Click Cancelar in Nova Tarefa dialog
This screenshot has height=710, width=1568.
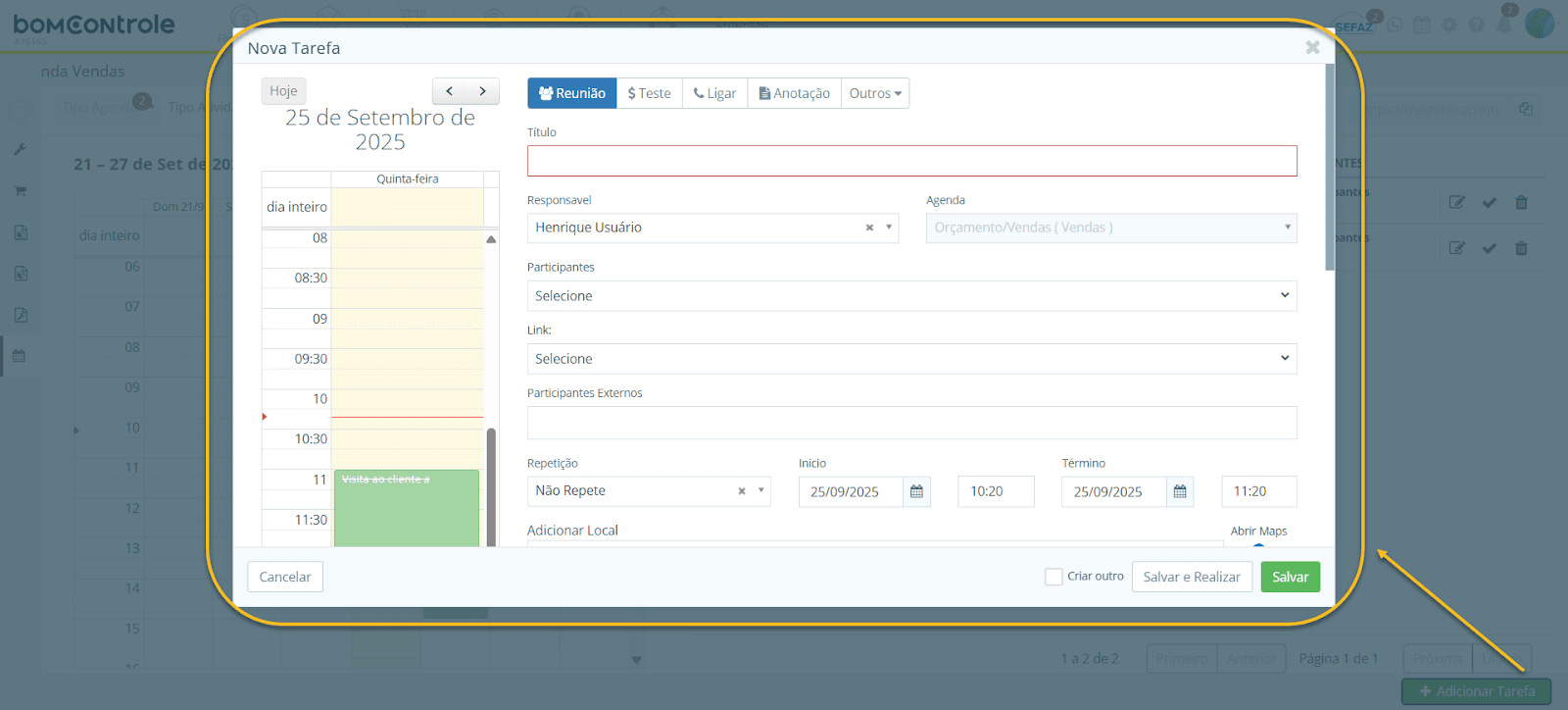(285, 577)
